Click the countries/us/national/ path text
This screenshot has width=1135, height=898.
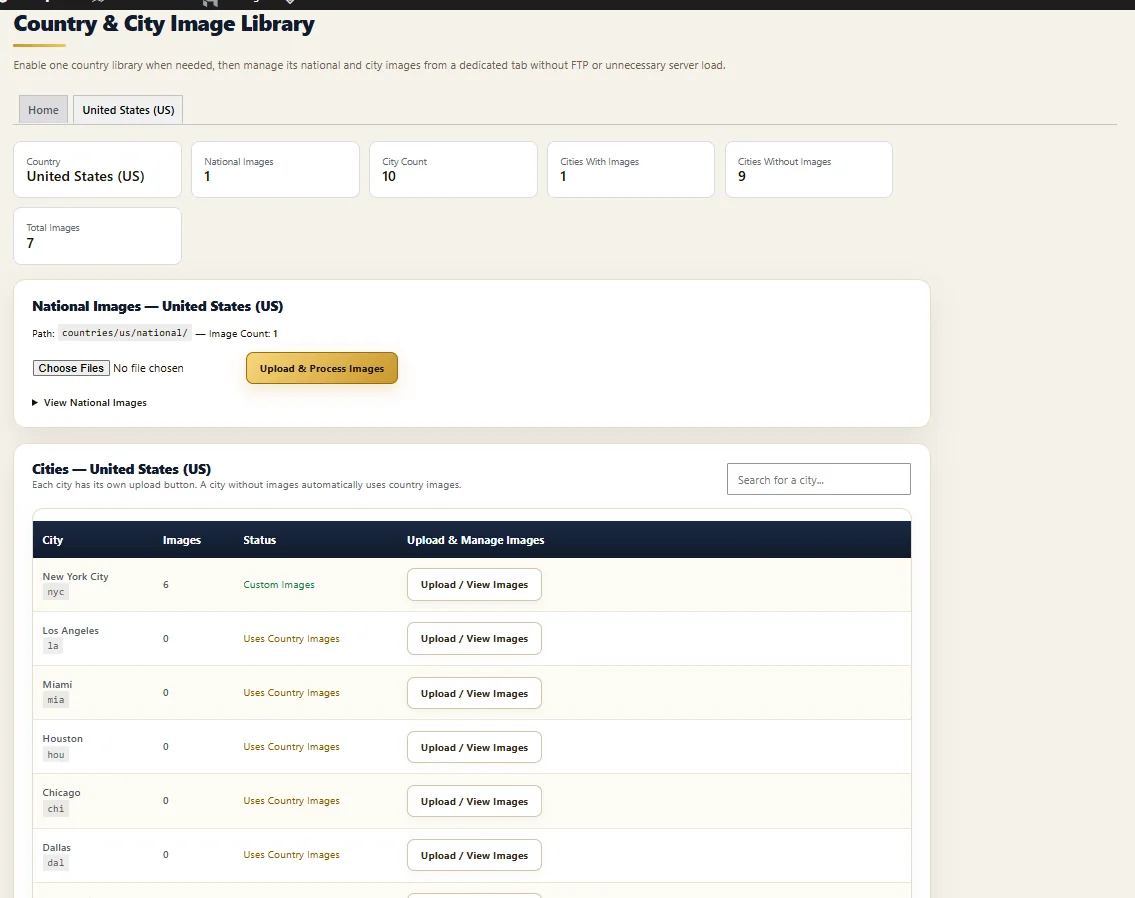coord(125,333)
